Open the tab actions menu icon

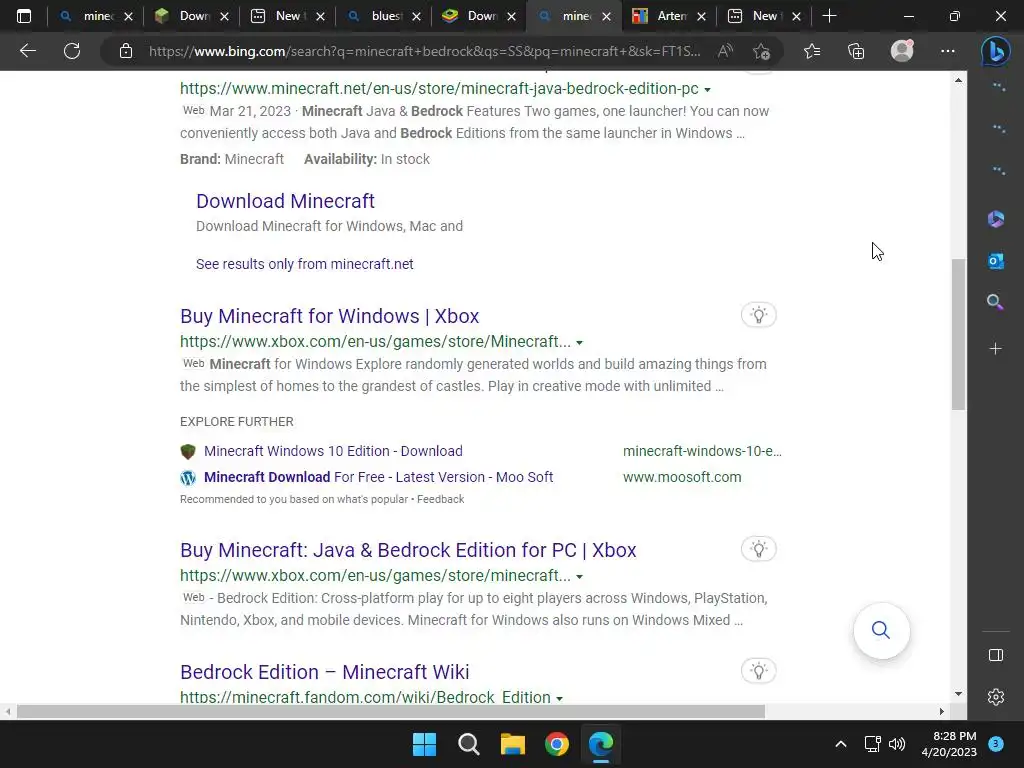click(x=24, y=16)
